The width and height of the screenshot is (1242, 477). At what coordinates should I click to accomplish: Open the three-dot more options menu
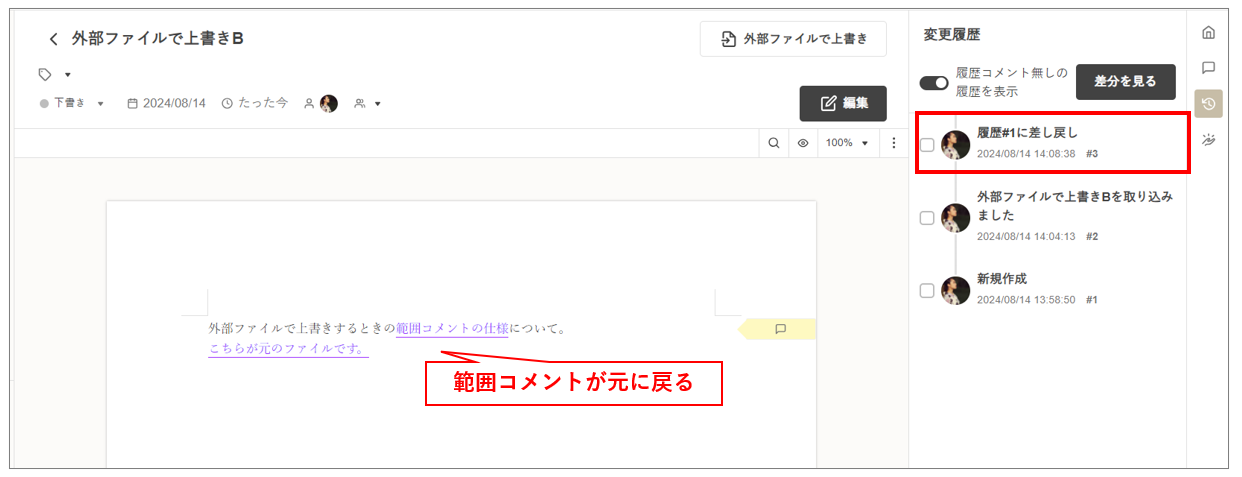894,143
